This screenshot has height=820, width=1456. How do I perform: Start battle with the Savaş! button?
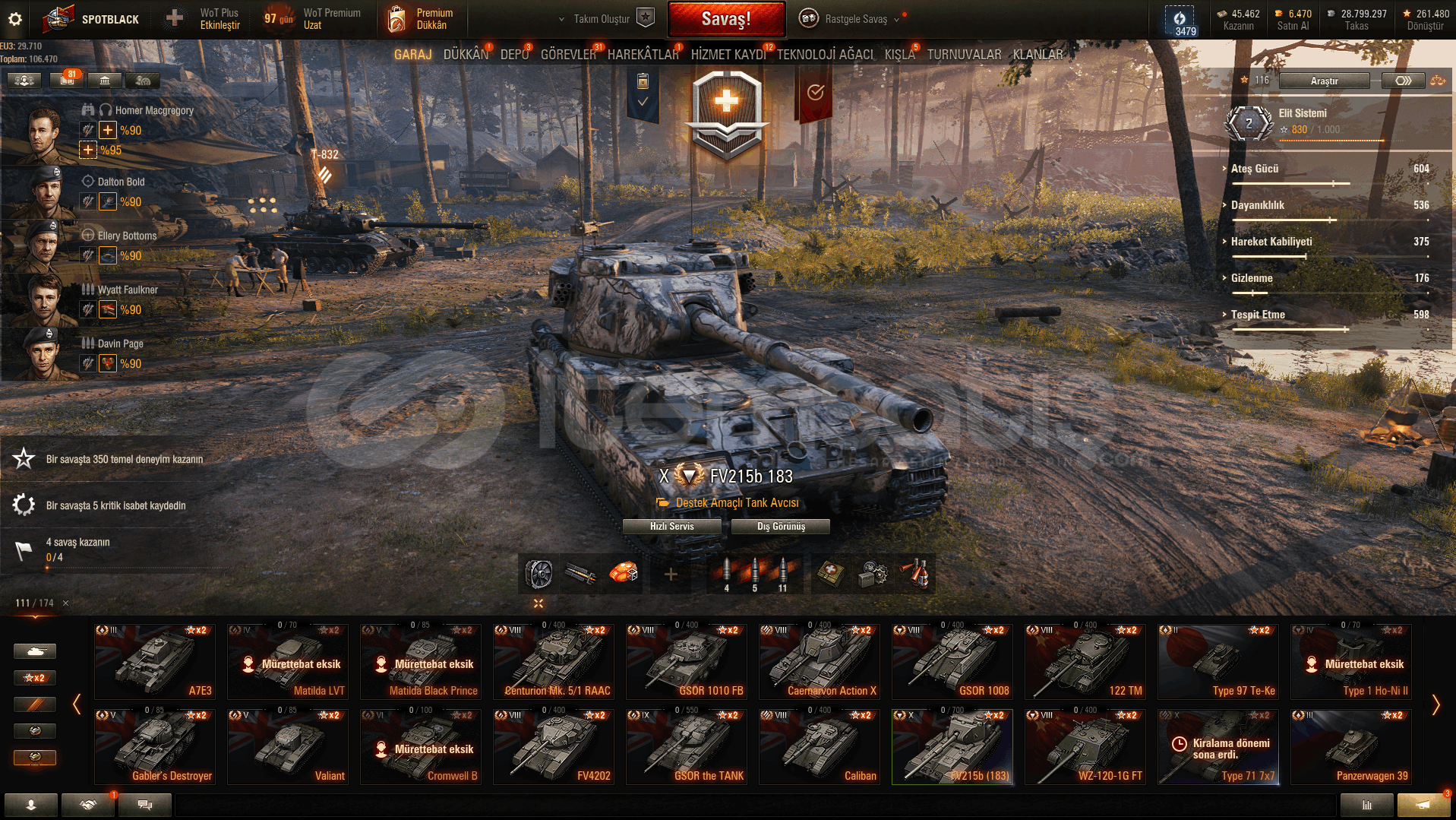[x=726, y=19]
